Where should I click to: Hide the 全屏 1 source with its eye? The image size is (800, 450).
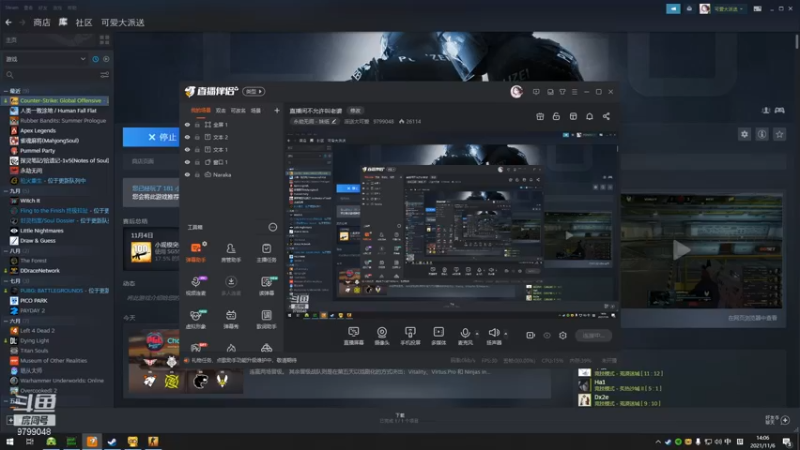coord(187,124)
